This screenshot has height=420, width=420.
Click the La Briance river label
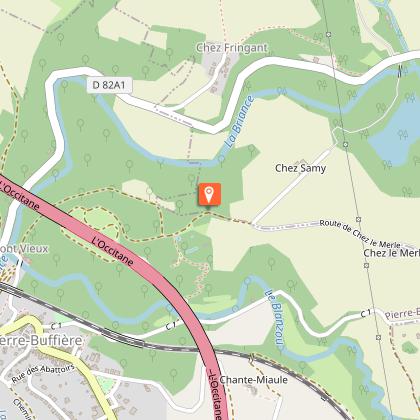[x=240, y=122]
